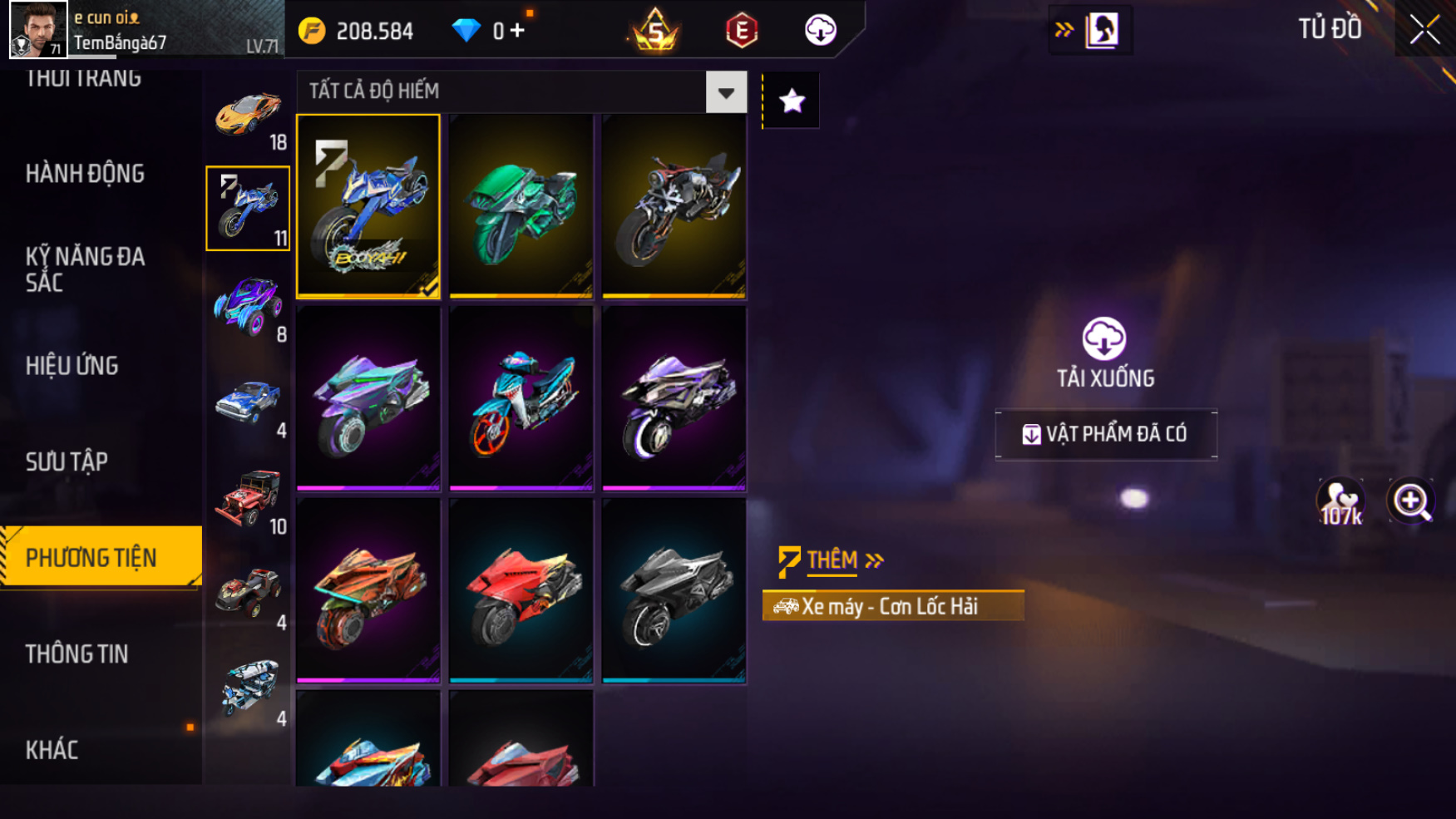Screen dimensions: 1456x819
Task: Switch to the HÀNH ĐỘNG tab
Action: [x=85, y=174]
